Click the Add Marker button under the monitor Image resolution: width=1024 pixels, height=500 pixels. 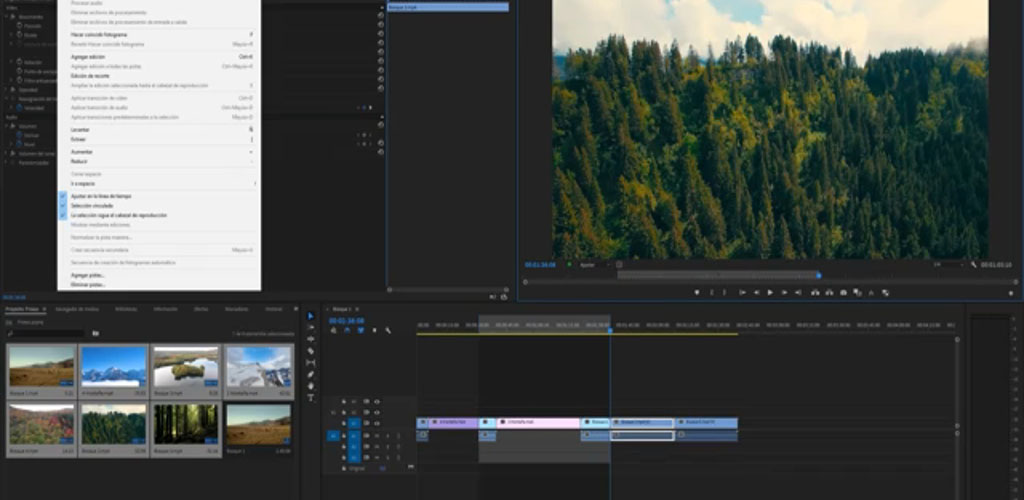(x=697, y=292)
